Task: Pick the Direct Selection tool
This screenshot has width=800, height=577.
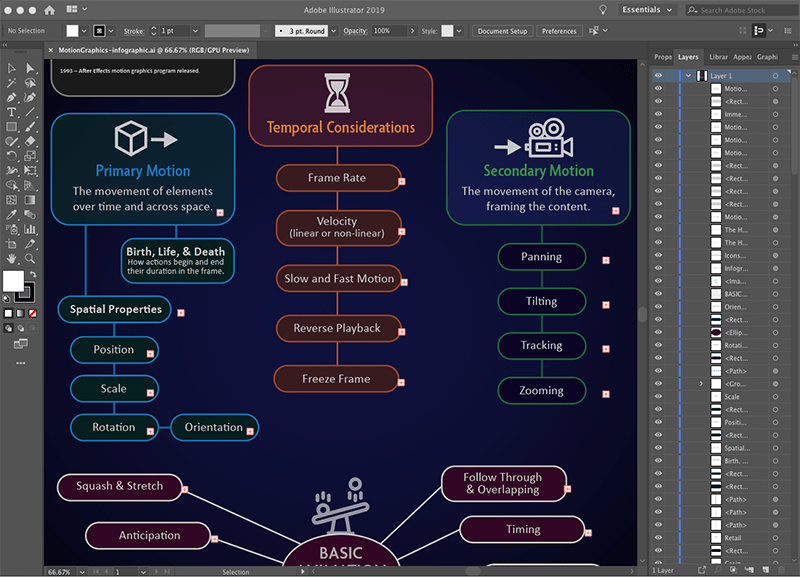Action: [30, 68]
